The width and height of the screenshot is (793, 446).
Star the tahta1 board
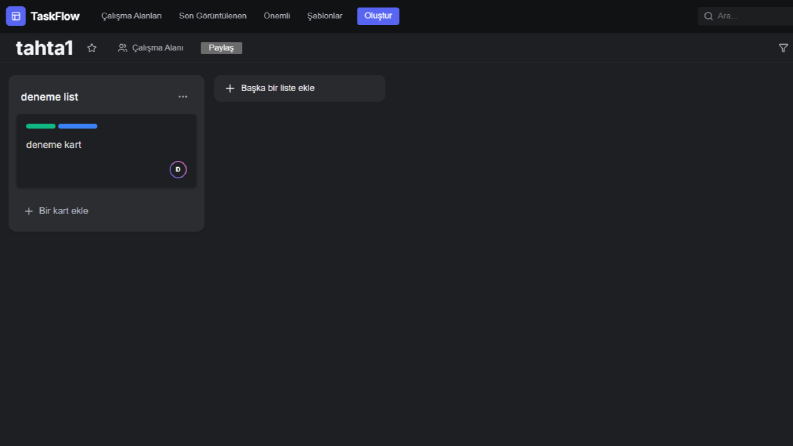(x=92, y=48)
